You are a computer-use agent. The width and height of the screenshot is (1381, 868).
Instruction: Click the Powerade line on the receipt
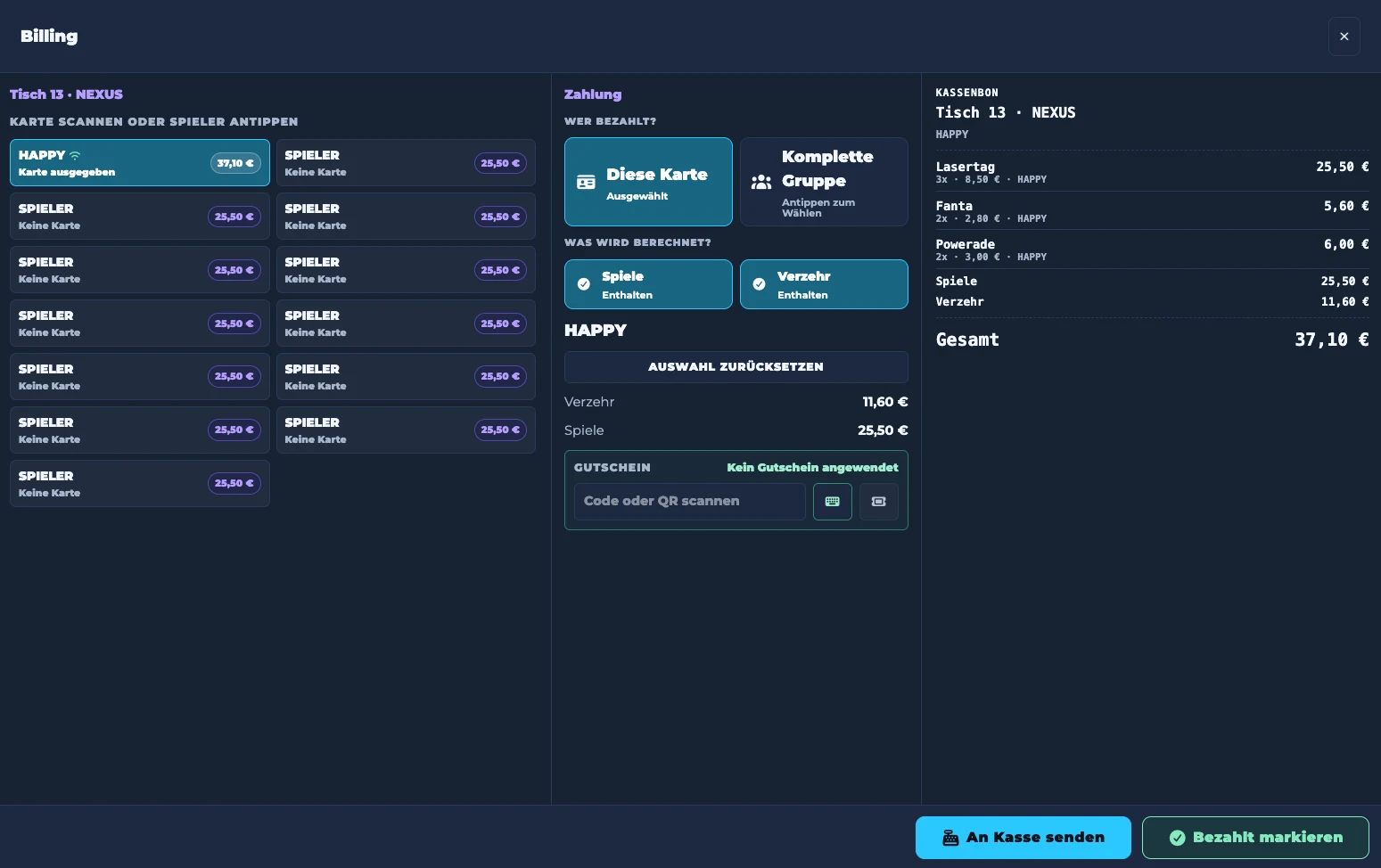coord(1152,250)
